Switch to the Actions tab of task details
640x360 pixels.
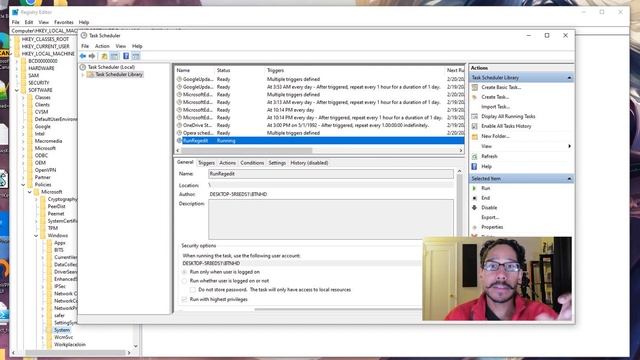[227, 163]
